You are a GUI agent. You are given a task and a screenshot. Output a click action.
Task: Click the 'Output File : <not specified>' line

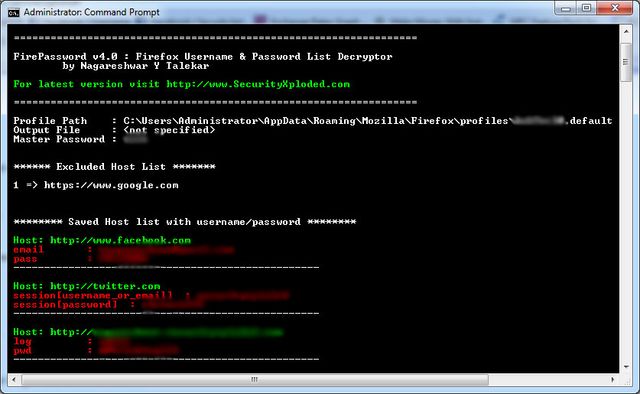click(114, 130)
